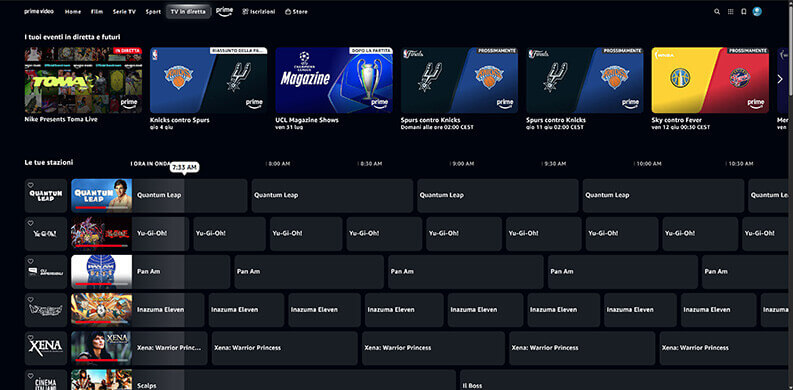Click the 'ven 12 giu 00:30 CEST' text

coord(681,127)
